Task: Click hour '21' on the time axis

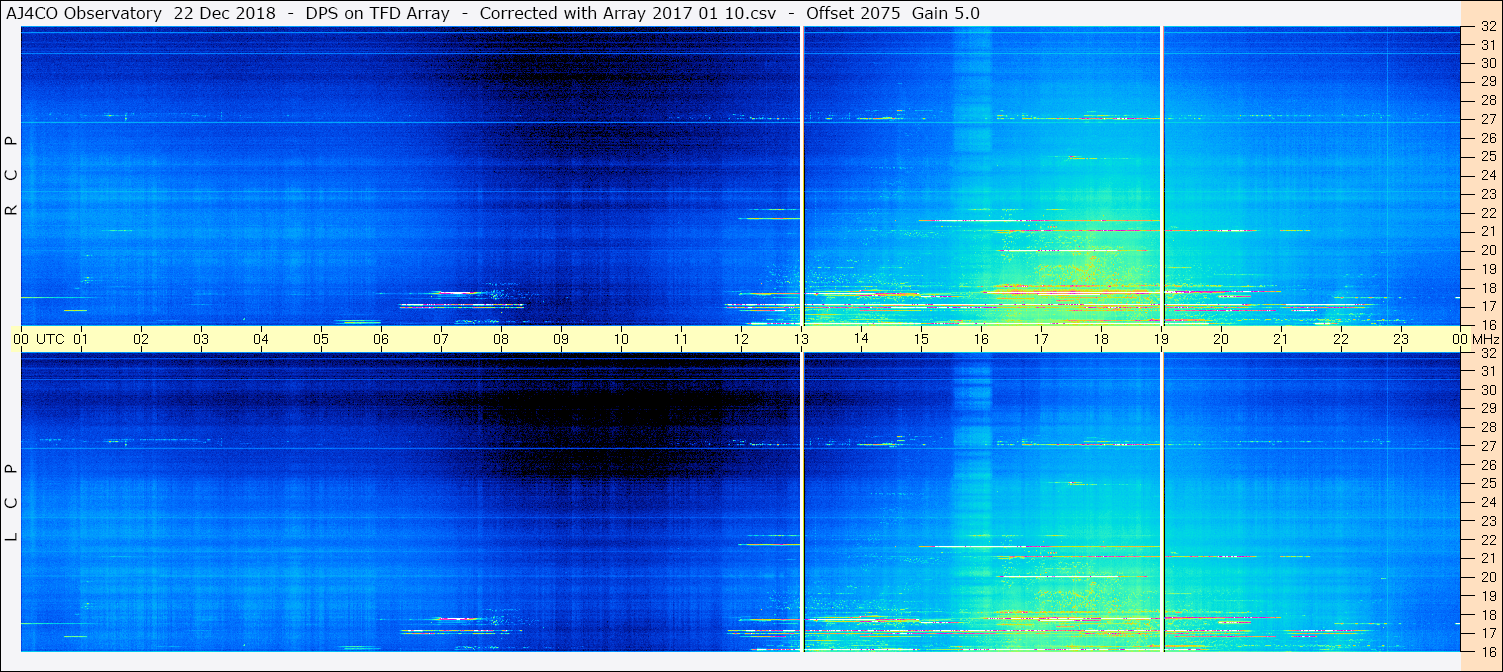Action: [x=1281, y=339]
